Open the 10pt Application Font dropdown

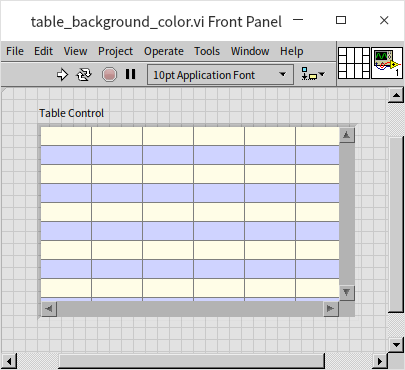tap(220, 75)
